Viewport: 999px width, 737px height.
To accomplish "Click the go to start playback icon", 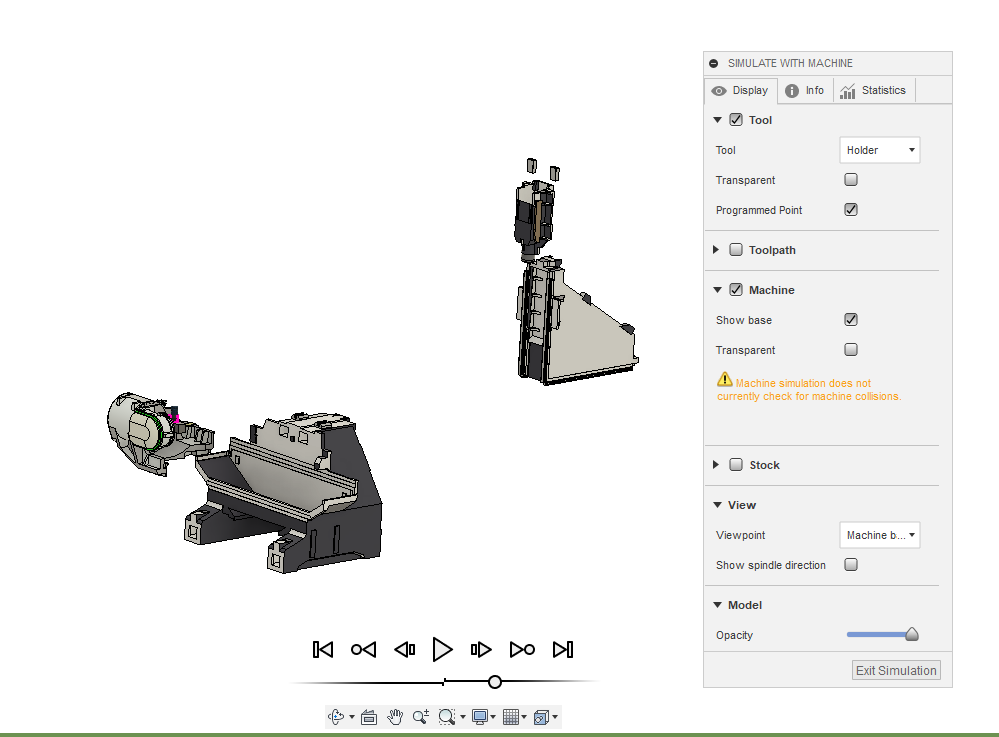I will [322, 649].
